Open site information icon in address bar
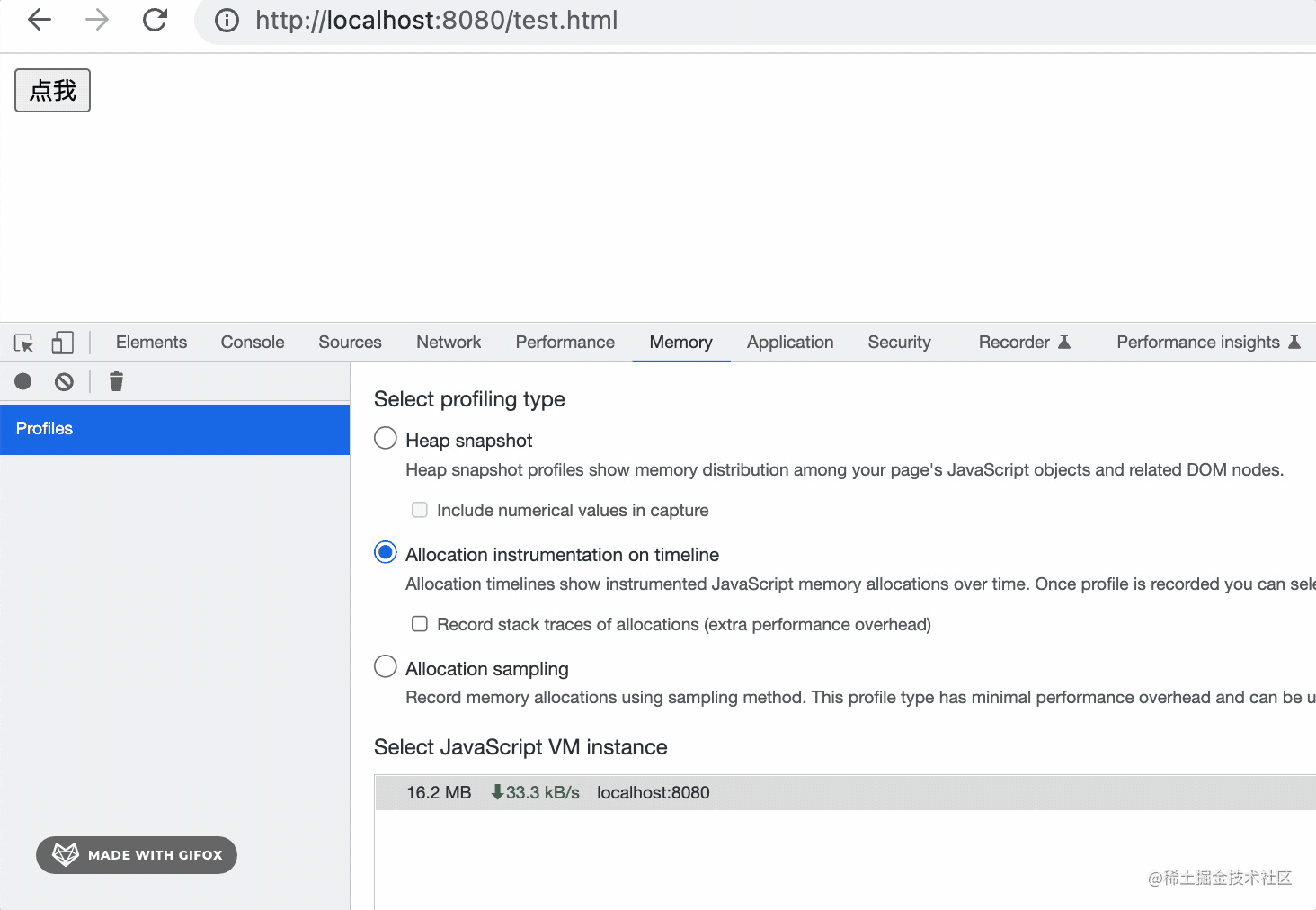1316x910 pixels. click(x=227, y=21)
